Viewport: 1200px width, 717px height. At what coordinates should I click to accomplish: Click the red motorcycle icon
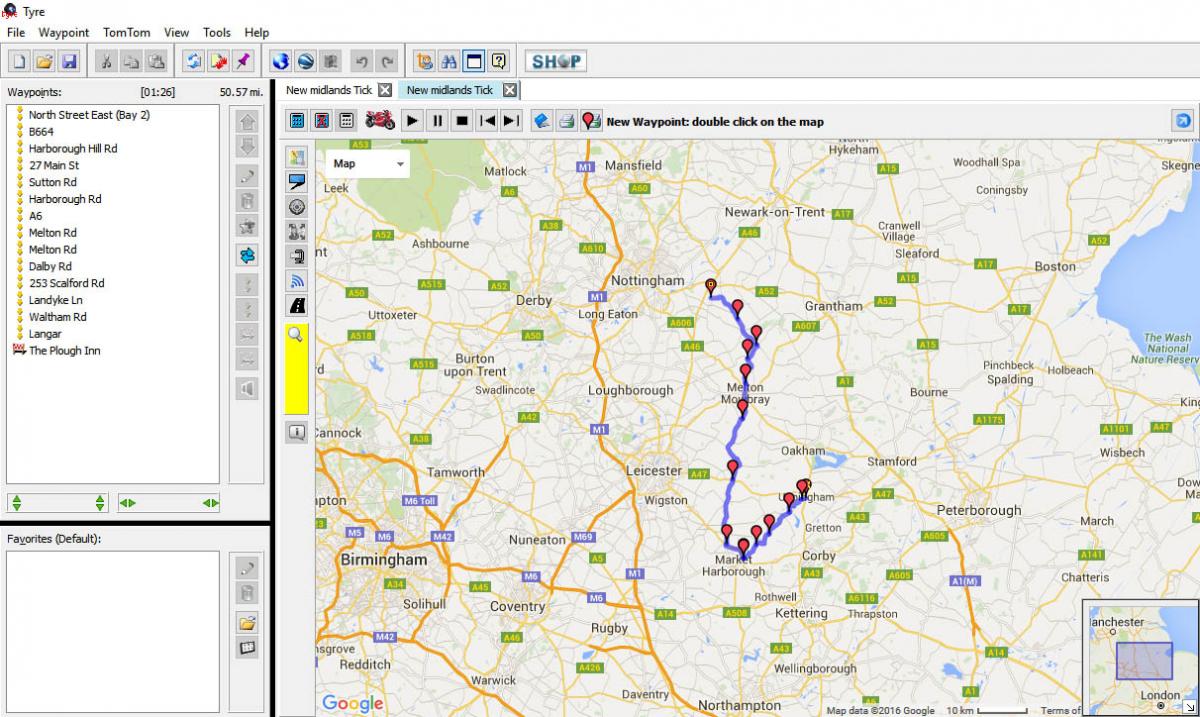pos(380,121)
